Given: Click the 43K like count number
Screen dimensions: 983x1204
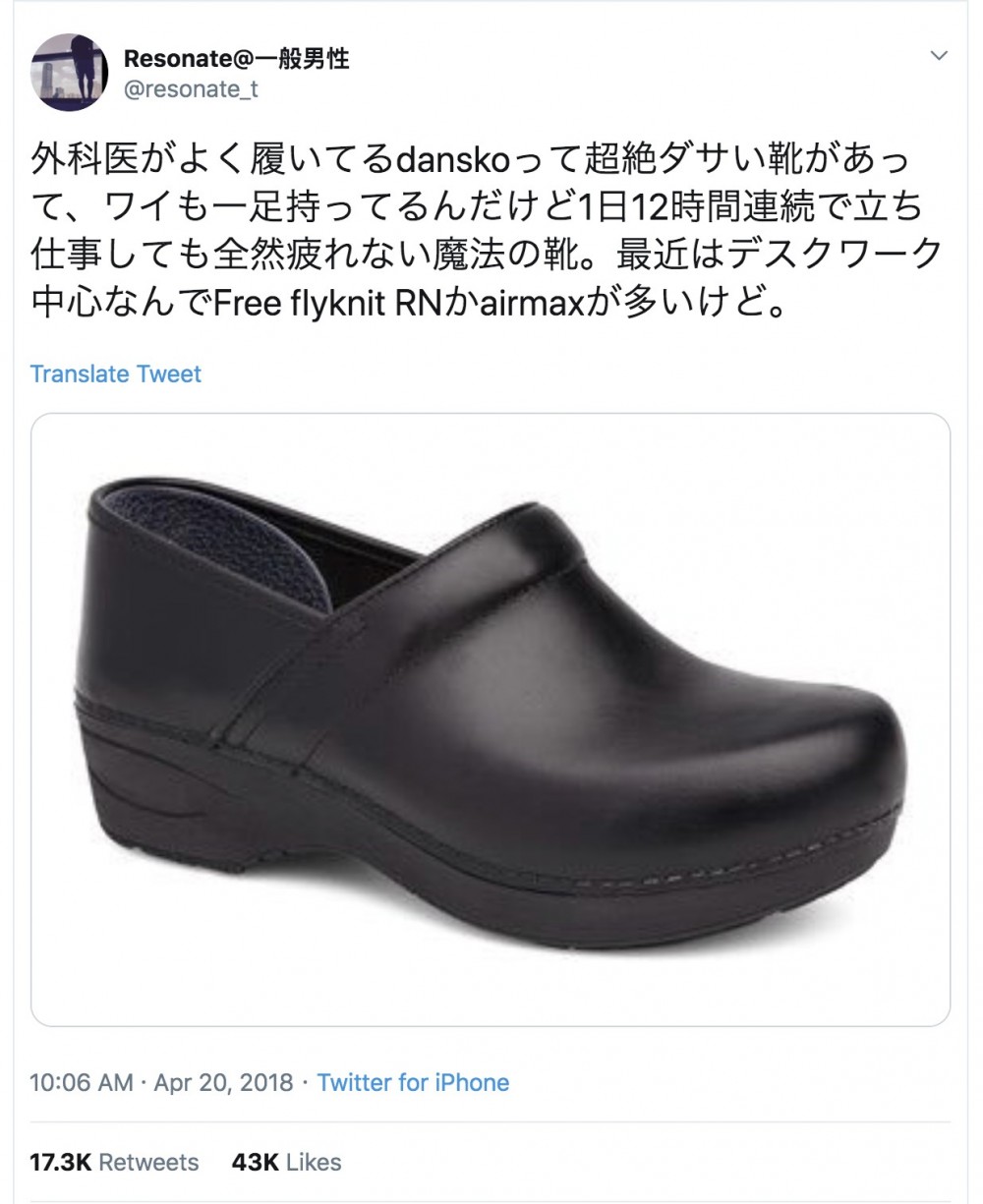Looking at the screenshot, I should [x=257, y=1162].
